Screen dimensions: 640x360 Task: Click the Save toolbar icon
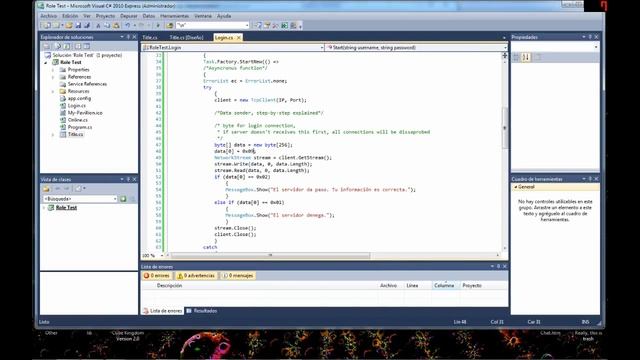(x=78, y=25)
